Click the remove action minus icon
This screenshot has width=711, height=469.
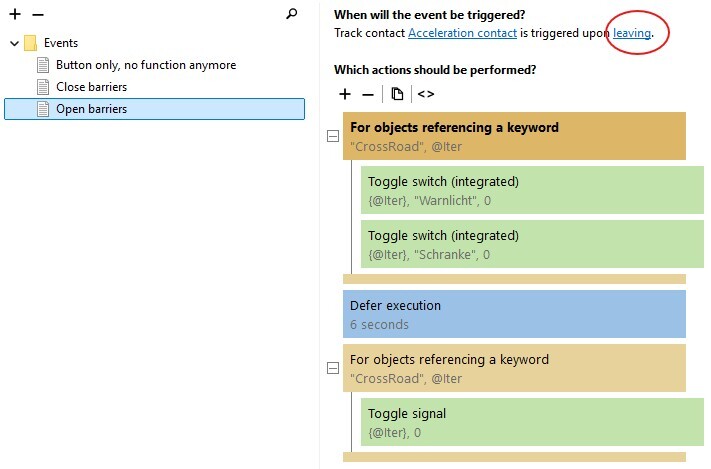click(x=368, y=94)
